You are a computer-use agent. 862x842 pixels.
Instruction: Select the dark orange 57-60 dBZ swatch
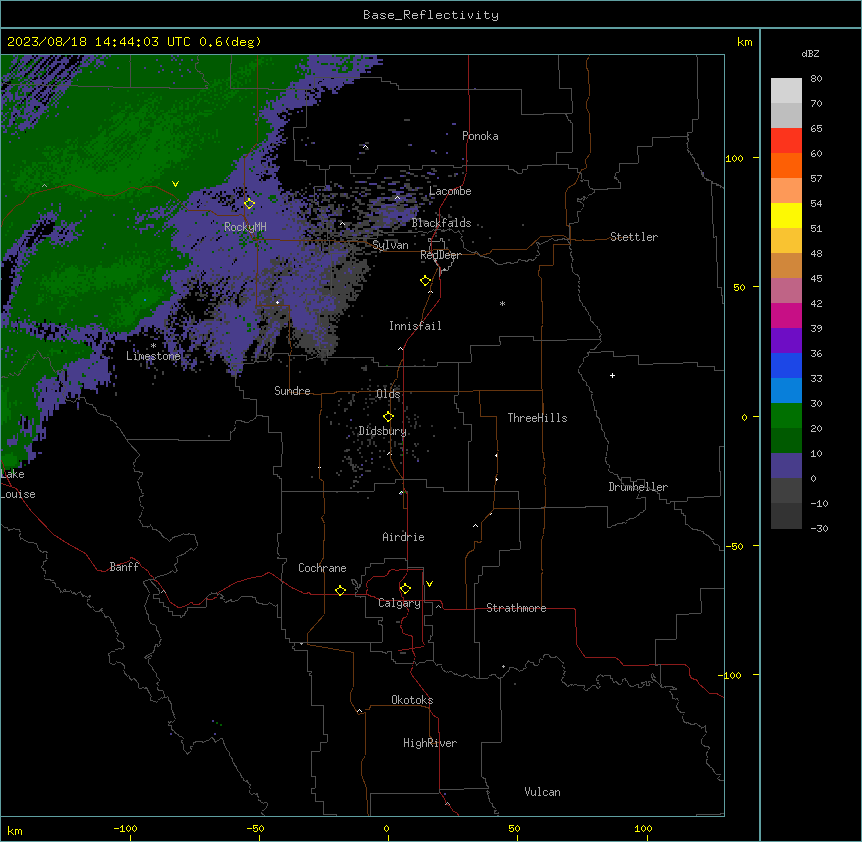(786, 165)
